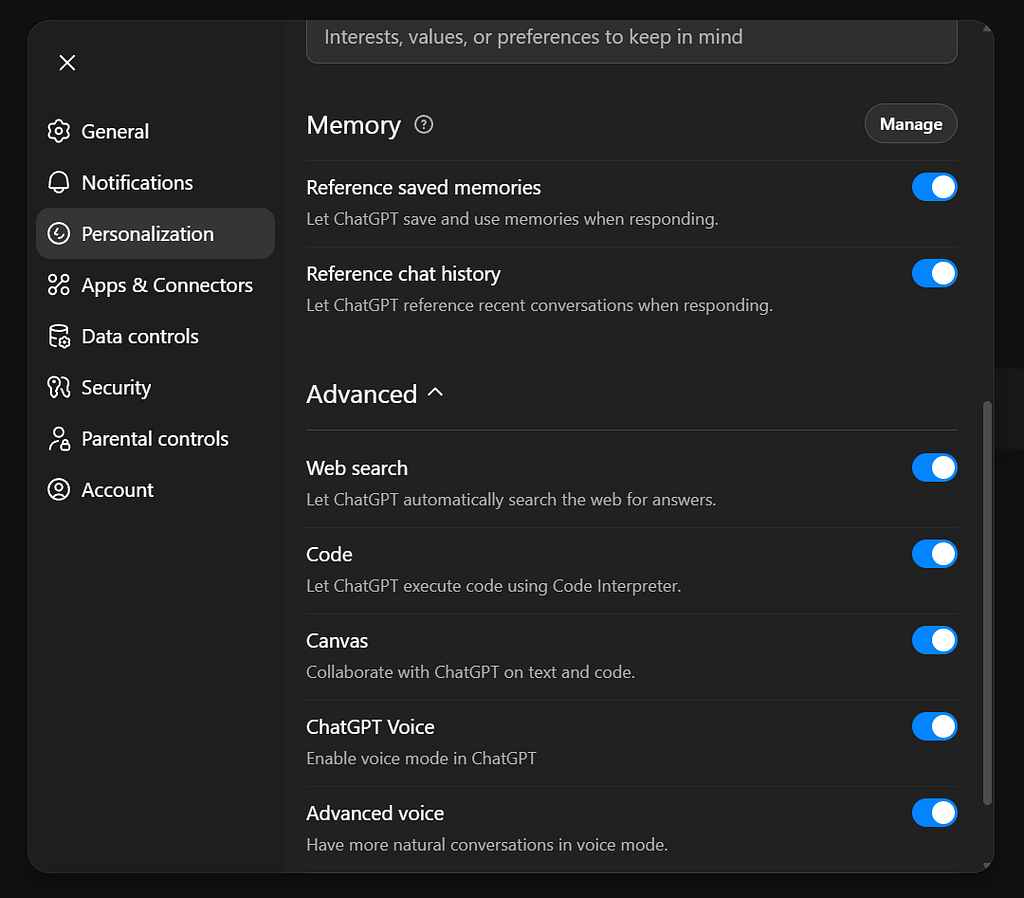Toggle the Advanced voice switch

935,812
